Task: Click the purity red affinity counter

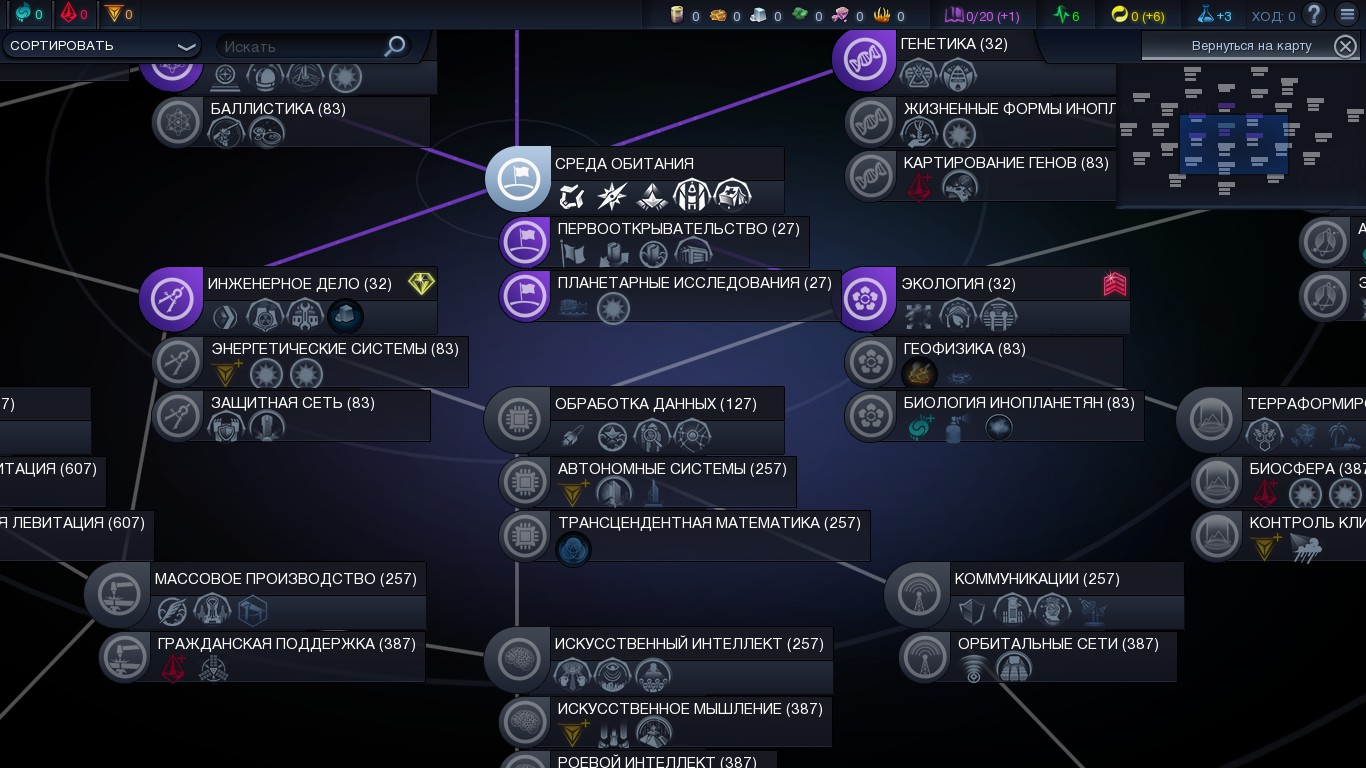Action: pyautogui.click(x=72, y=14)
